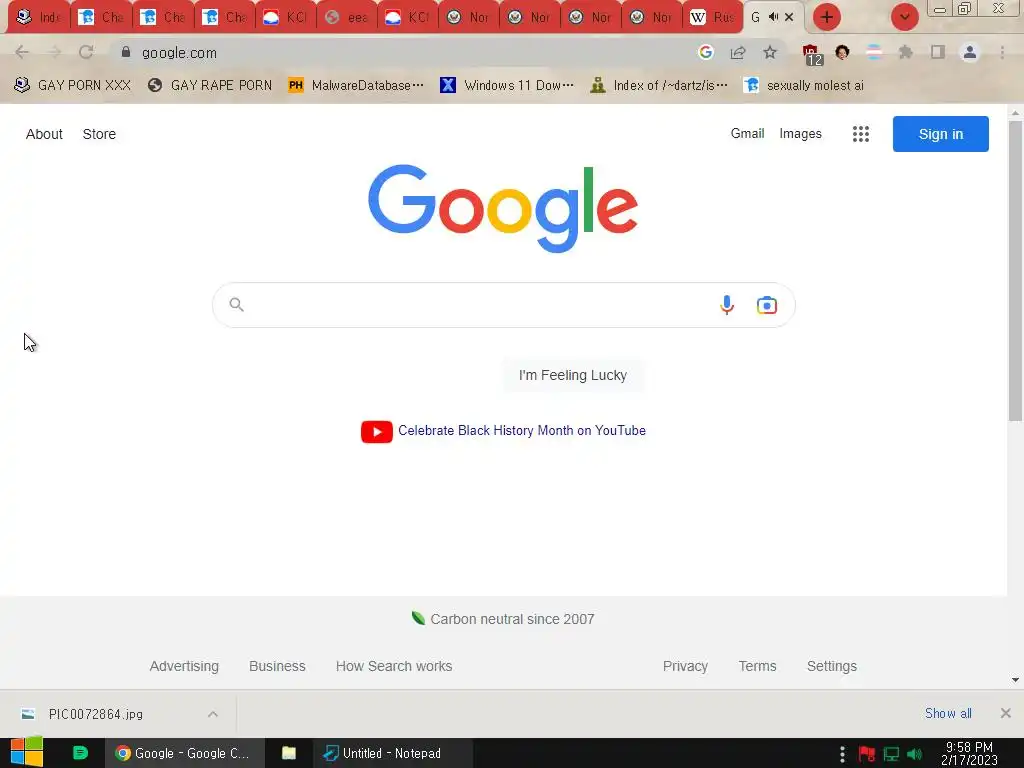Open How Search works link
Viewport: 1024px width, 768px height.
point(394,666)
